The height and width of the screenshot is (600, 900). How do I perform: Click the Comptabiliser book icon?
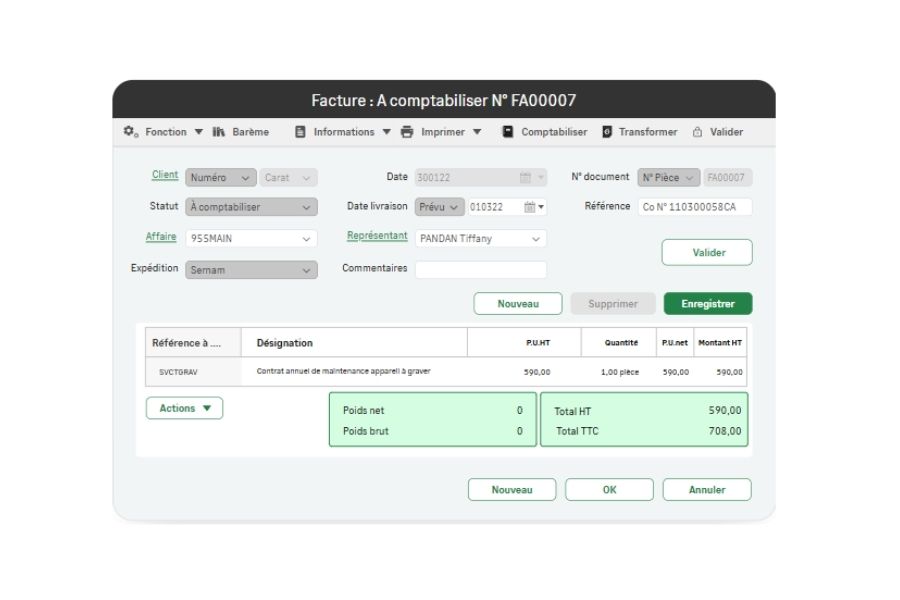click(508, 132)
